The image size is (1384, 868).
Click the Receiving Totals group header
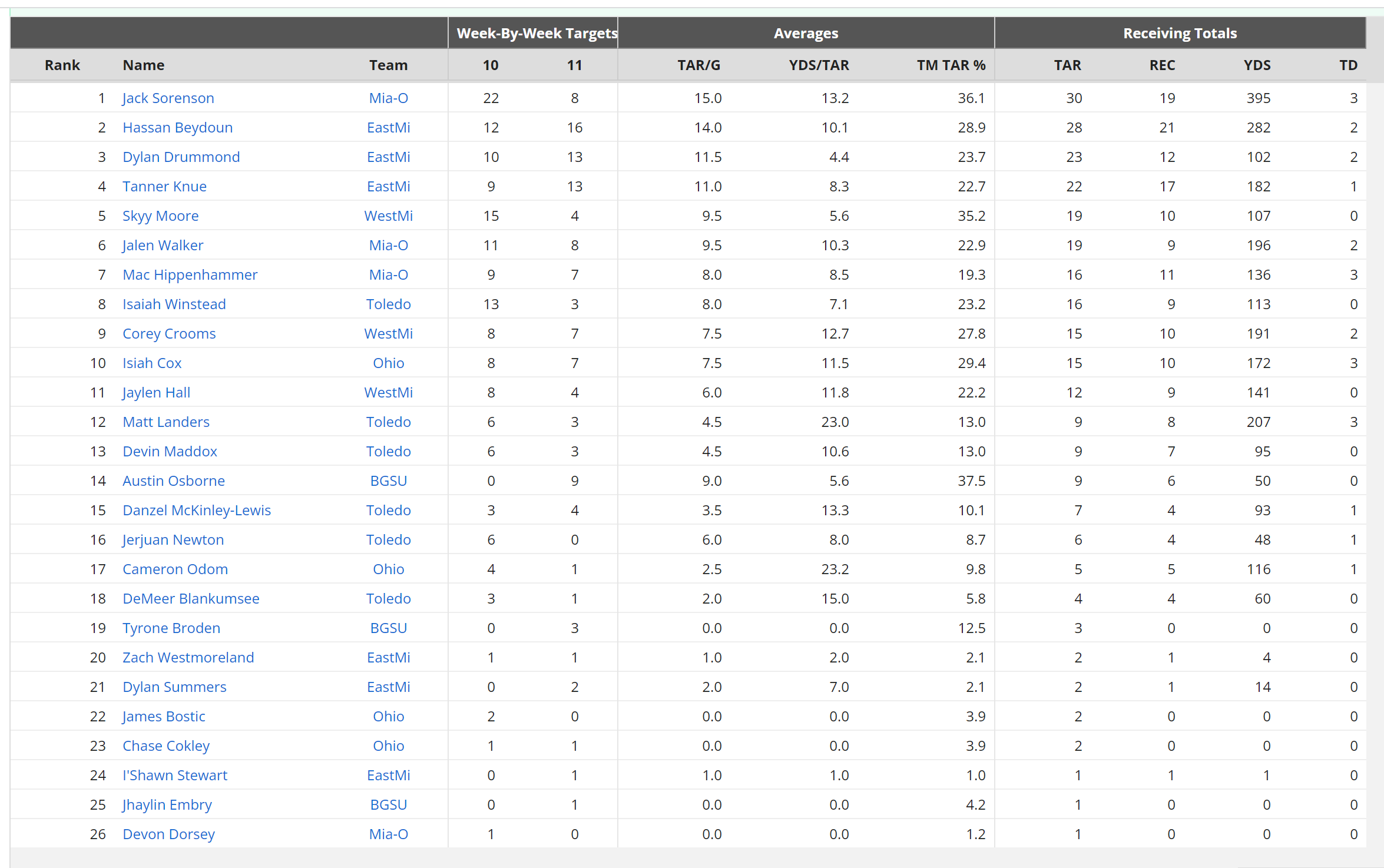pyautogui.click(x=1180, y=33)
